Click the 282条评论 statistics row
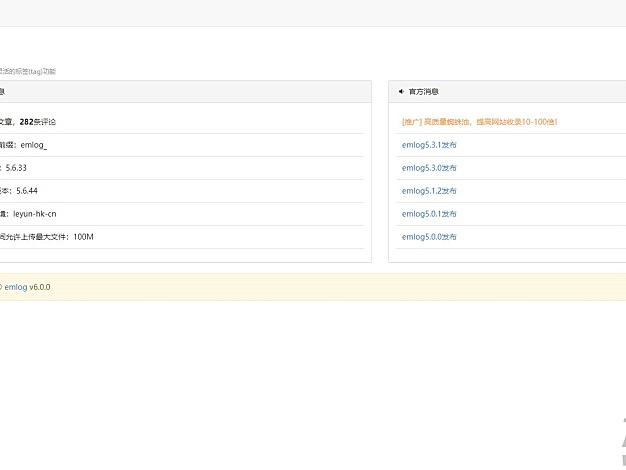The width and height of the screenshot is (626, 470). click(x=38, y=122)
